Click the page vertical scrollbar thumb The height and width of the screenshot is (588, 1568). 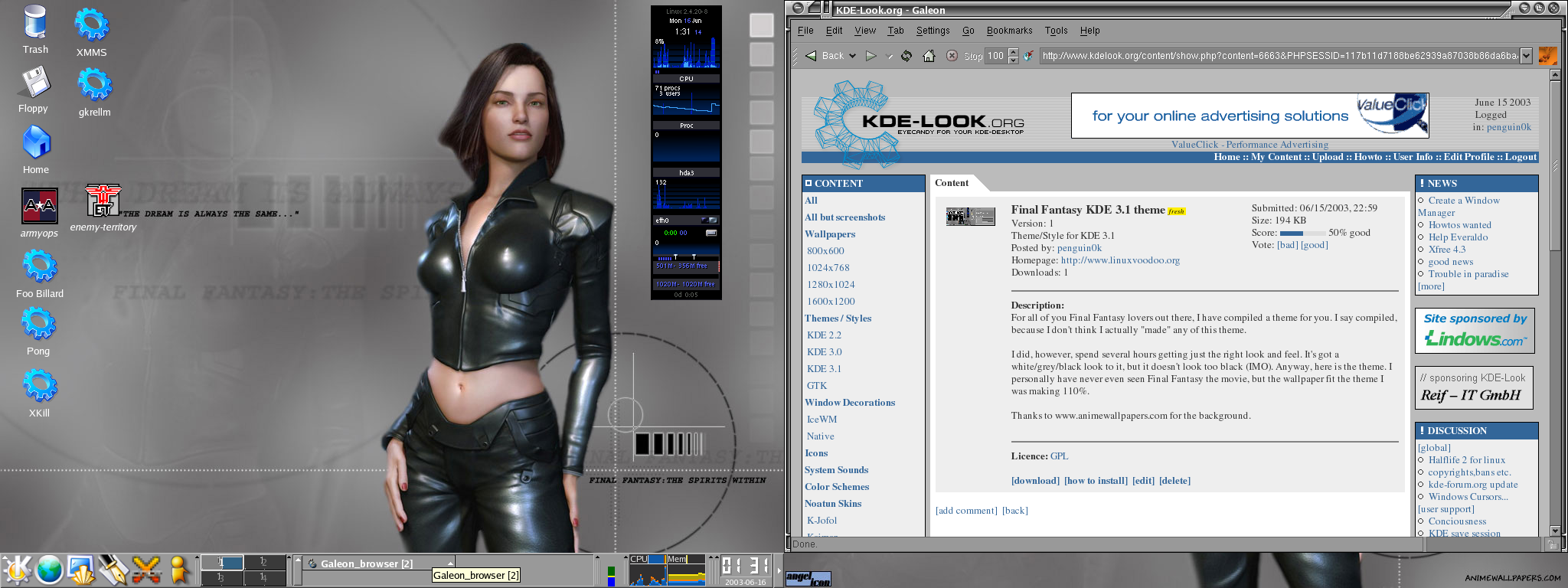(x=1555, y=165)
